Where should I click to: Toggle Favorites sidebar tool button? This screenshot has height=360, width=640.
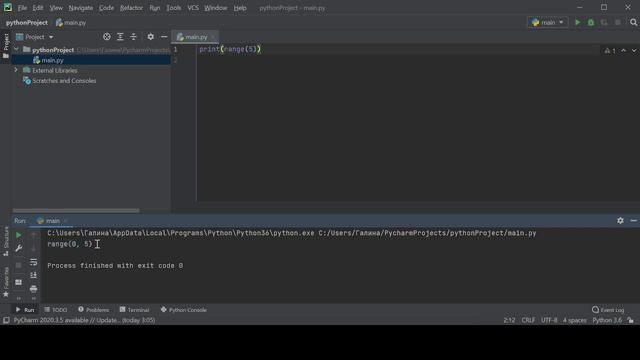[6, 282]
